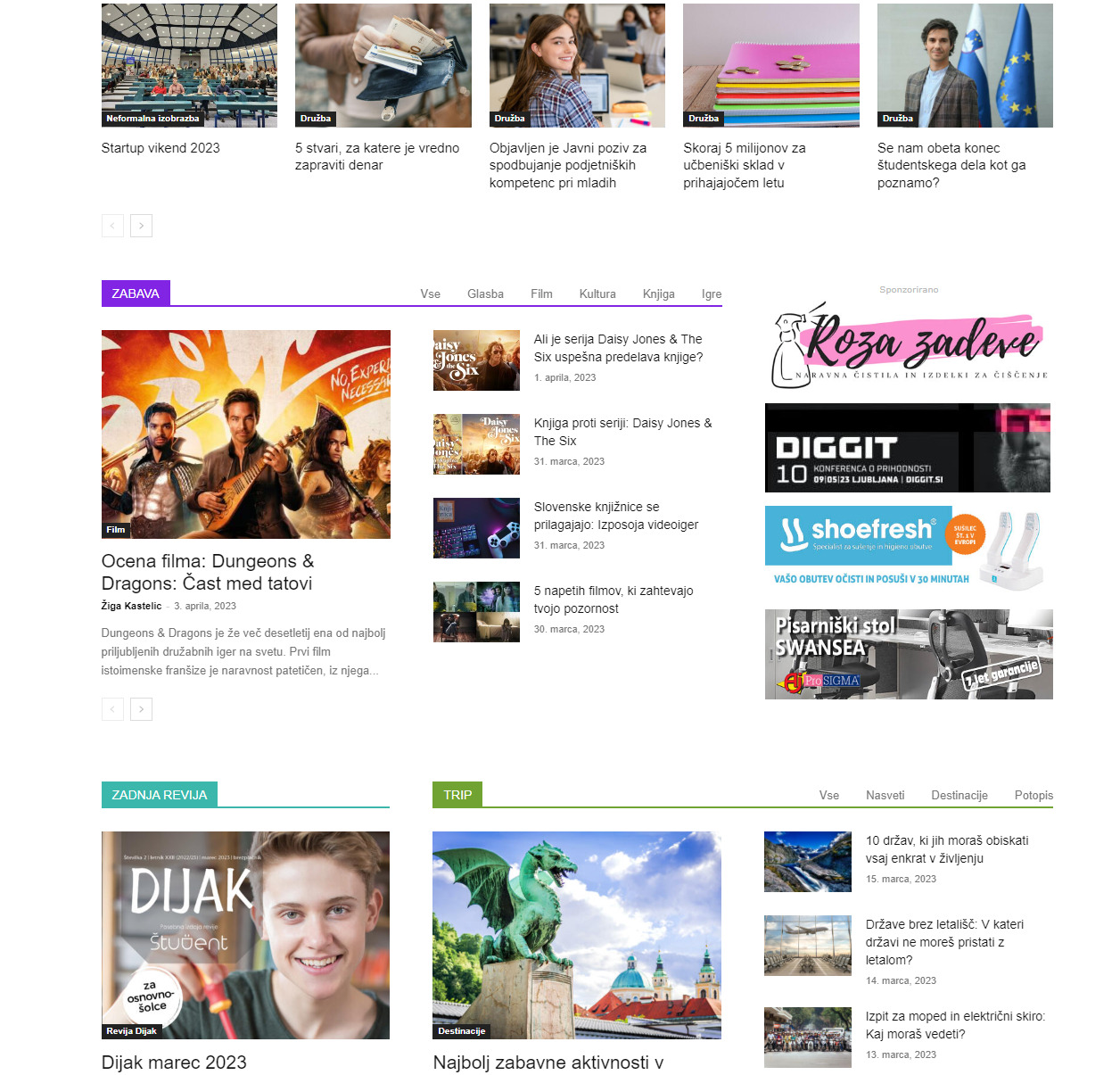This screenshot has height=1075, width=1120.
Task: Open article Startup vikend 2023
Action: tap(161, 148)
